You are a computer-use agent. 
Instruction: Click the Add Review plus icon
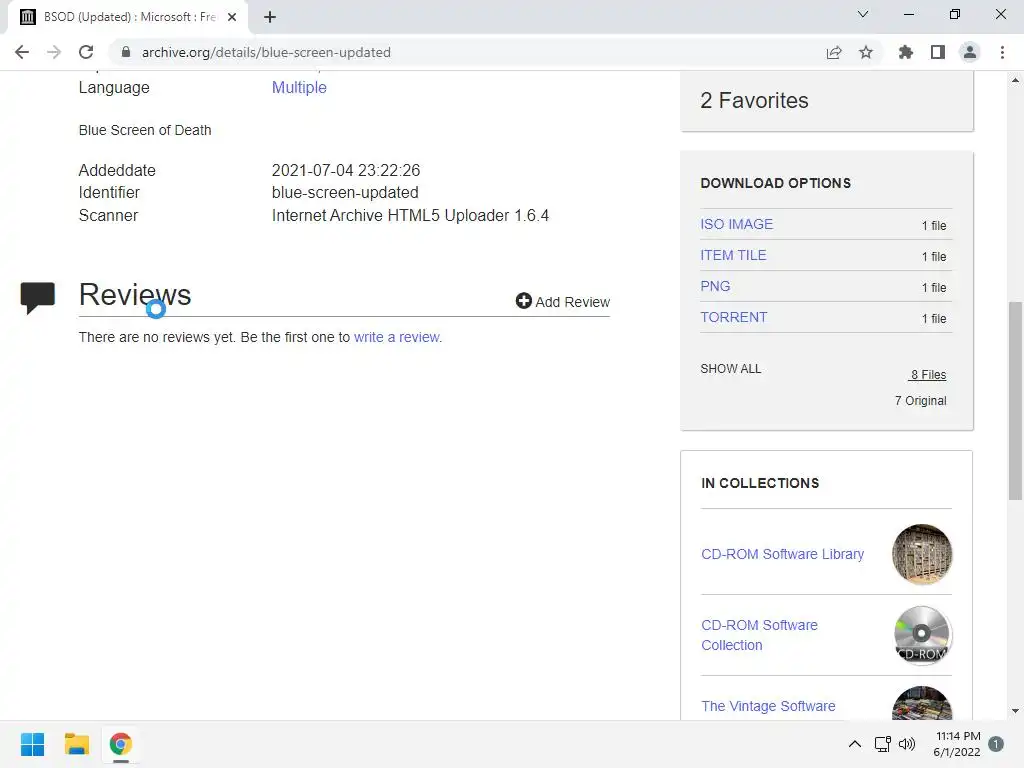tap(524, 300)
